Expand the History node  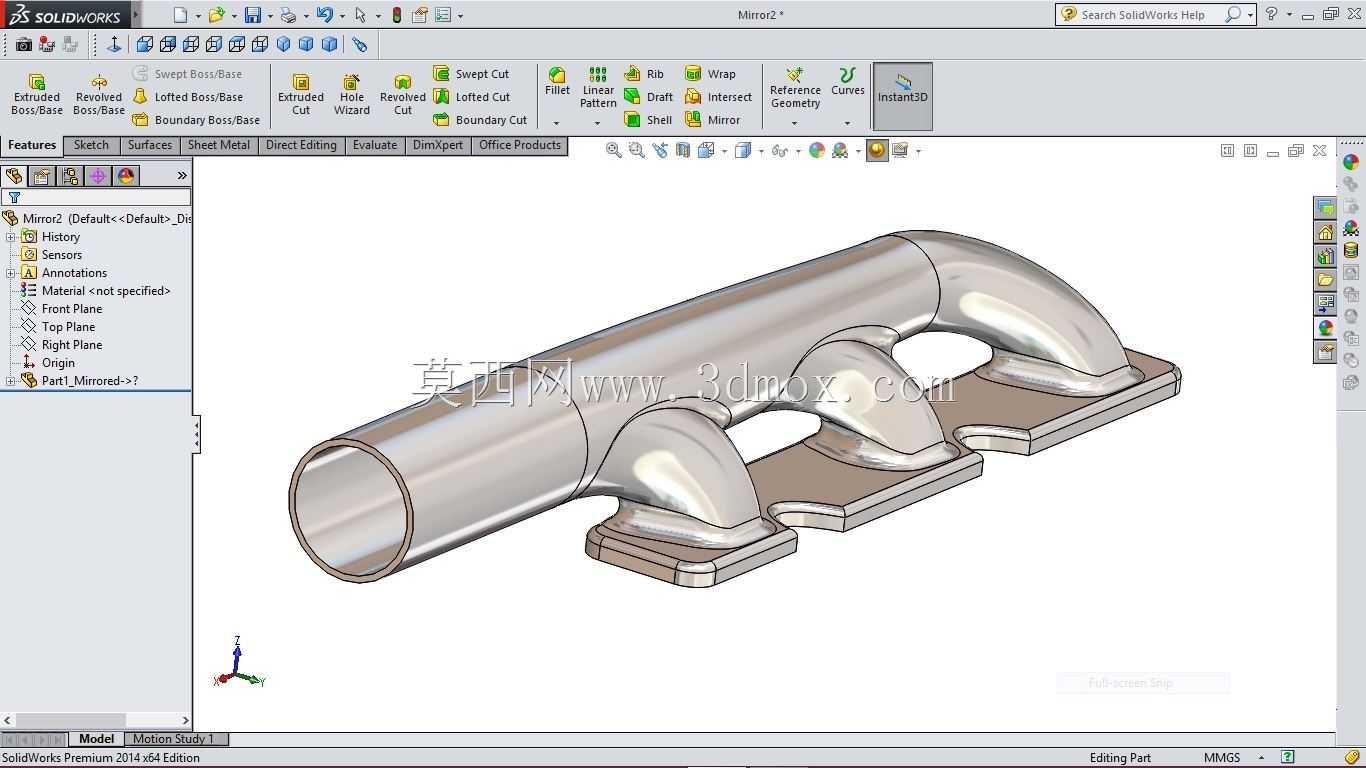click(11, 237)
